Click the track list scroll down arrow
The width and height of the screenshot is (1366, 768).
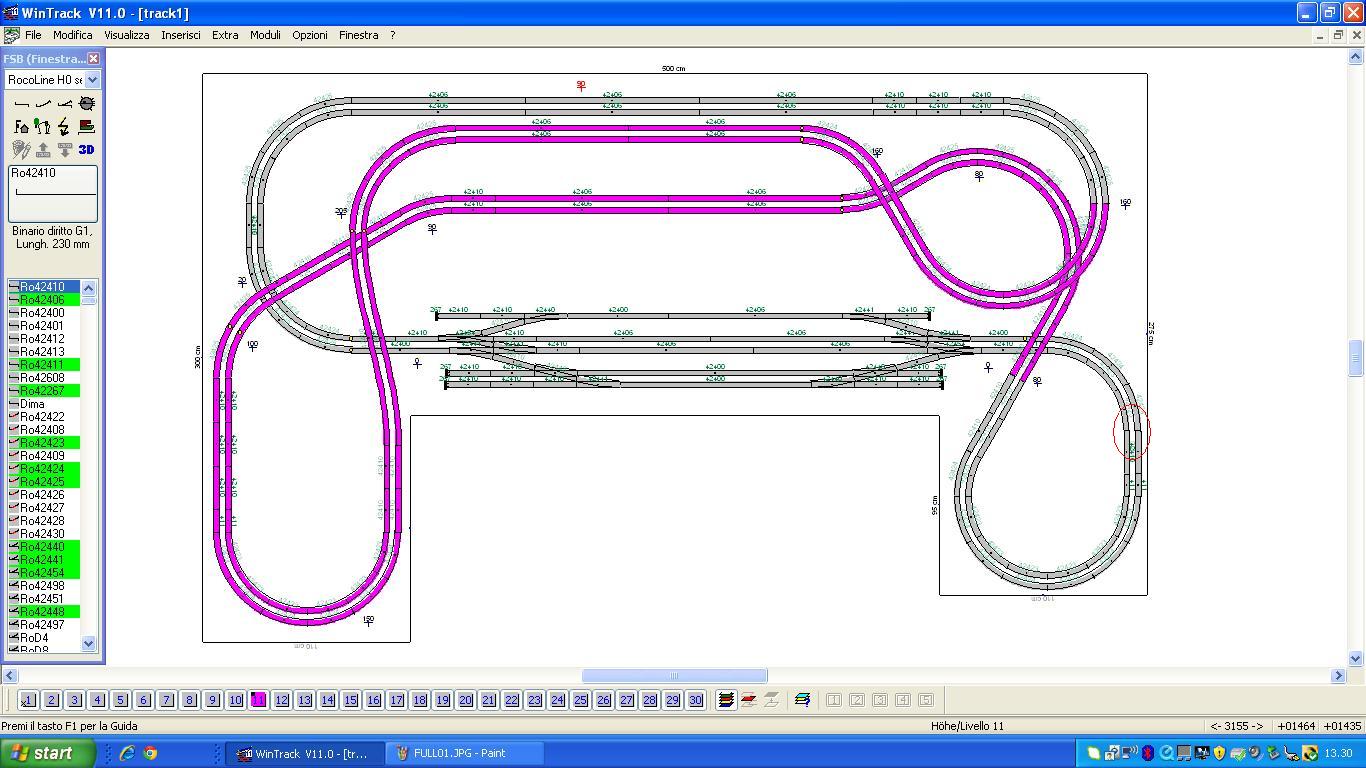click(88, 644)
